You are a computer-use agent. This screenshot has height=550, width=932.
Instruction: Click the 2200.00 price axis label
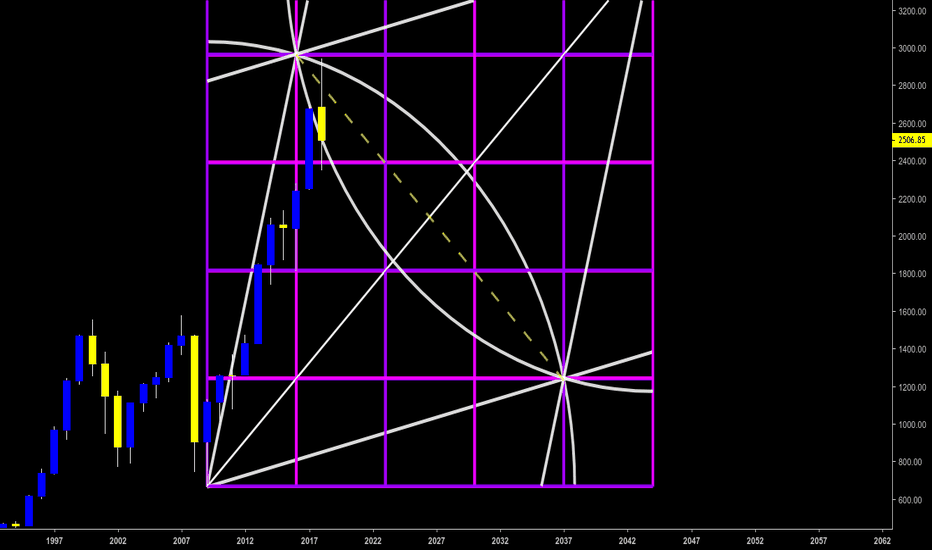click(x=912, y=199)
